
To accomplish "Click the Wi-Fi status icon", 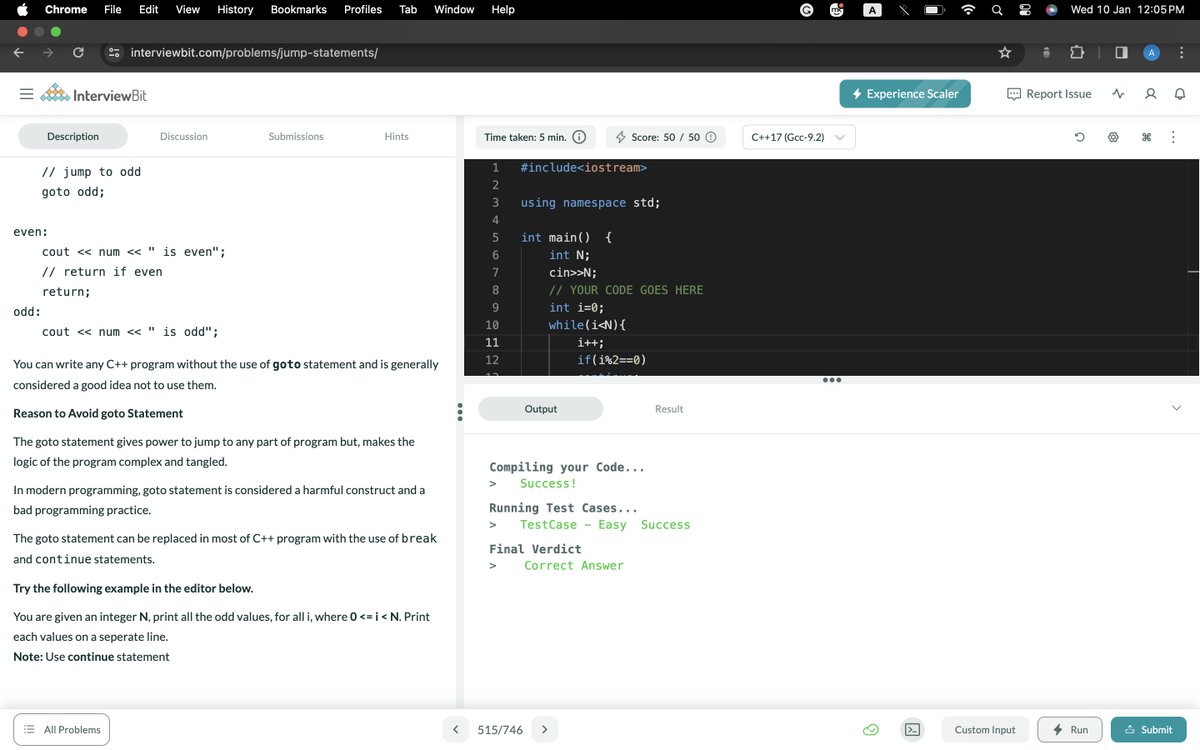I will tap(968, 10).
